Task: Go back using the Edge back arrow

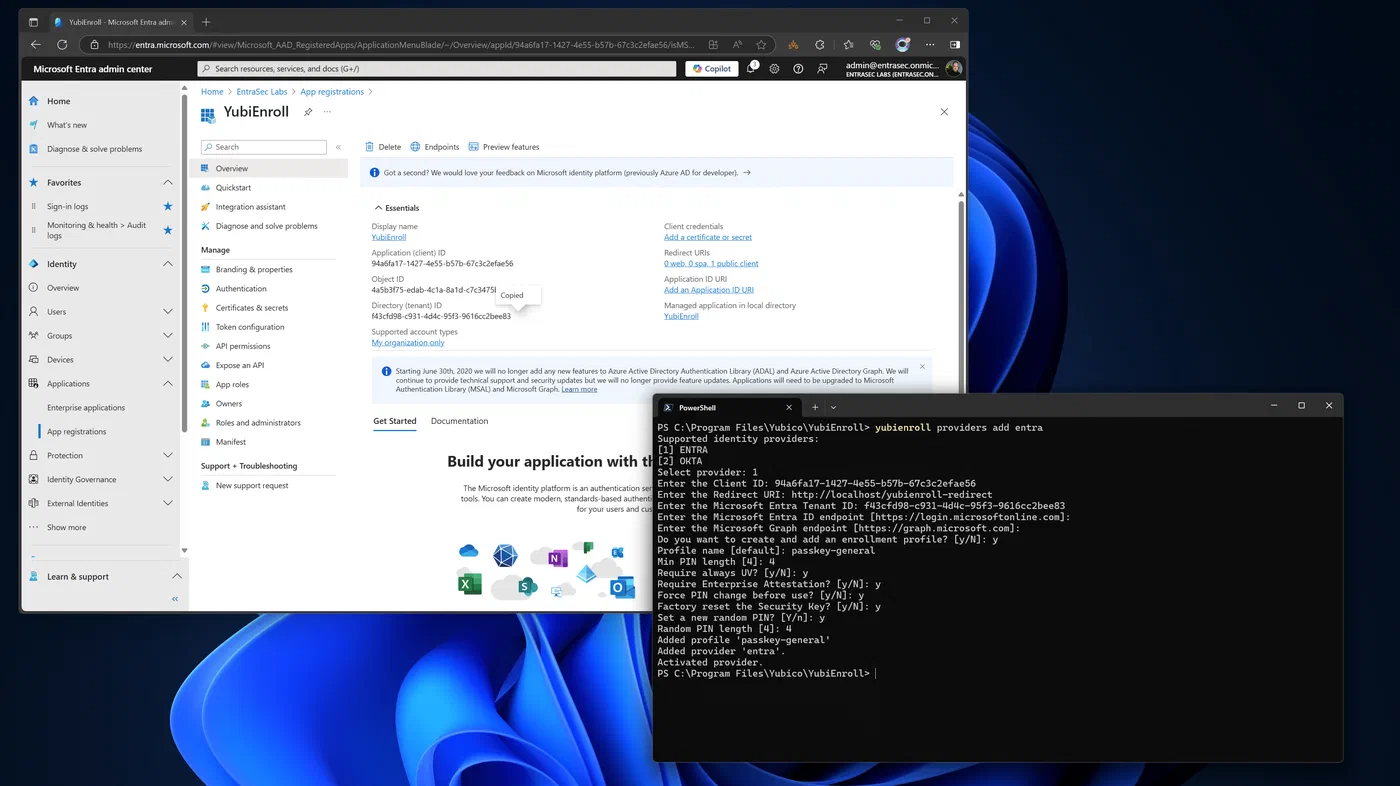Action: click(36, 45)
